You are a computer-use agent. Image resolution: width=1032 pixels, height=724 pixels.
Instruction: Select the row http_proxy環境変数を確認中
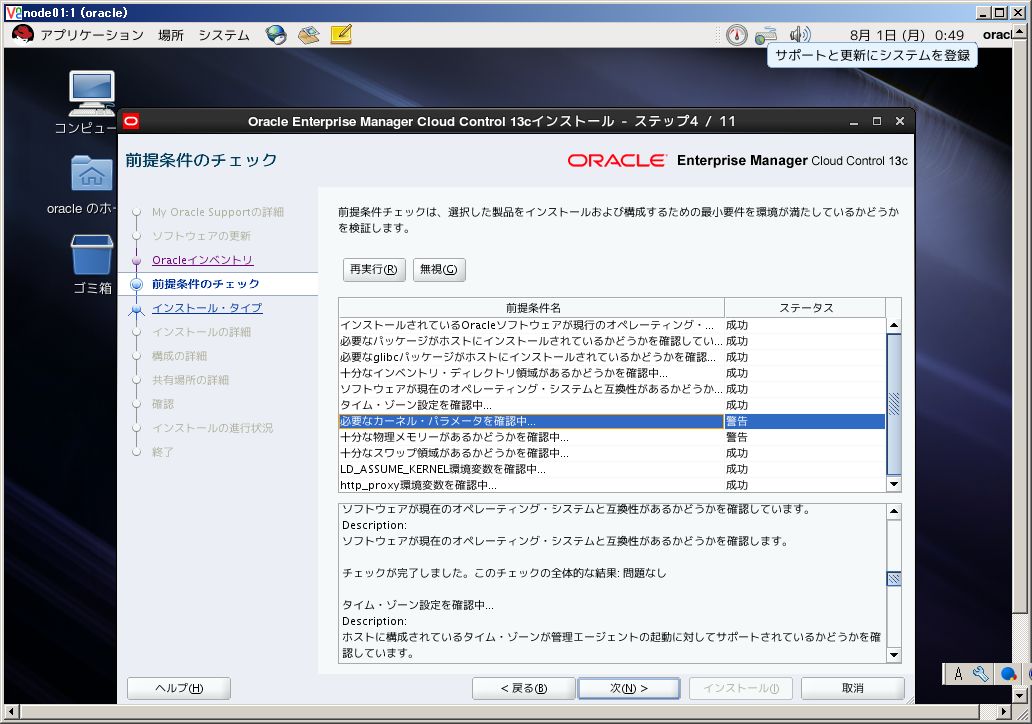(x=612, y=485)
